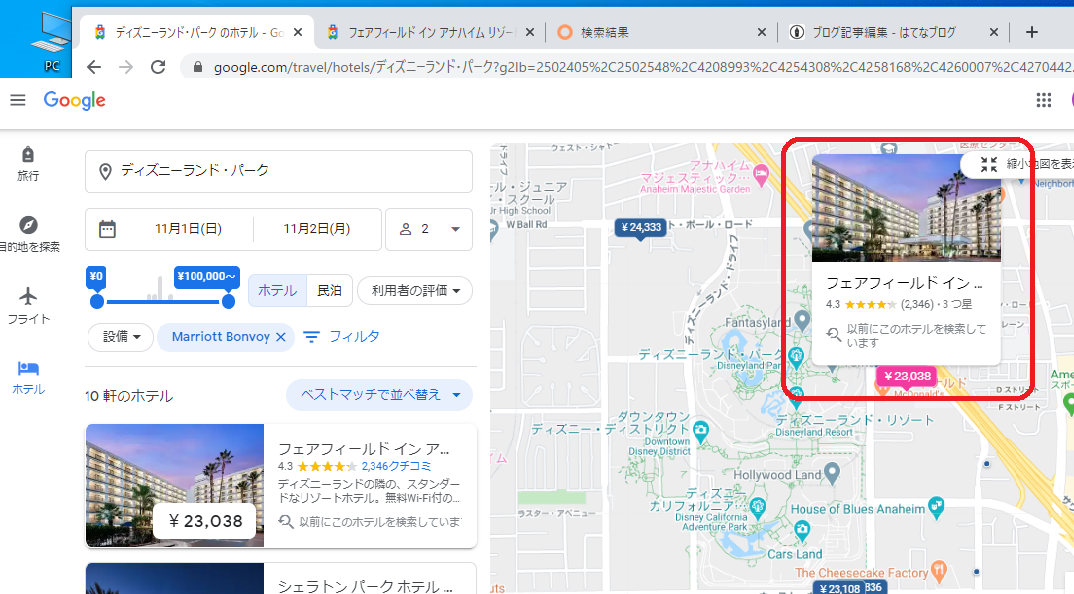This screenshot has width=1074, height=594.
Task: Click the padlock site info icon in address bar
Action: coord(198,67)
